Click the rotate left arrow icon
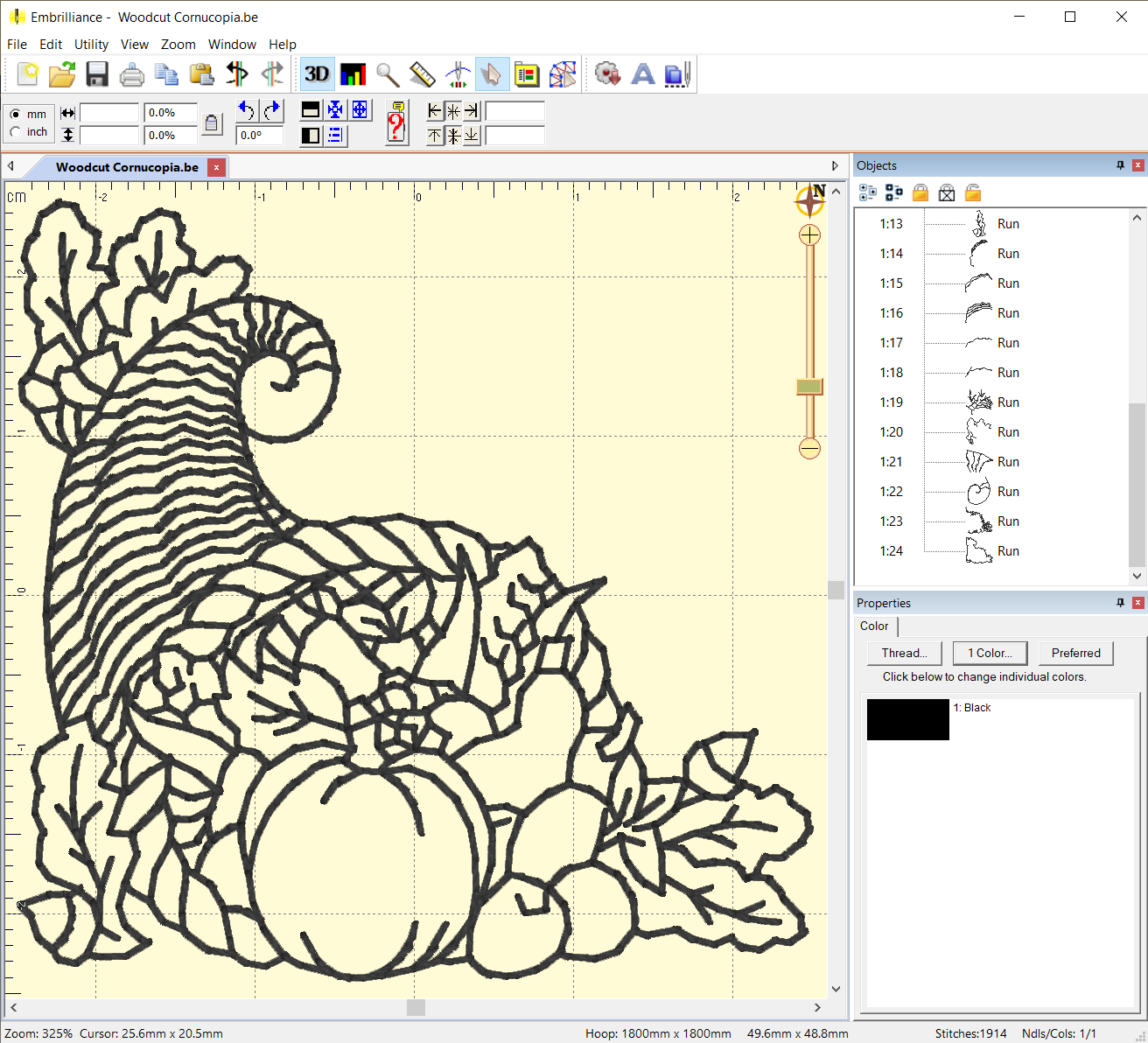The image size is (1148, 1043). 246,110
